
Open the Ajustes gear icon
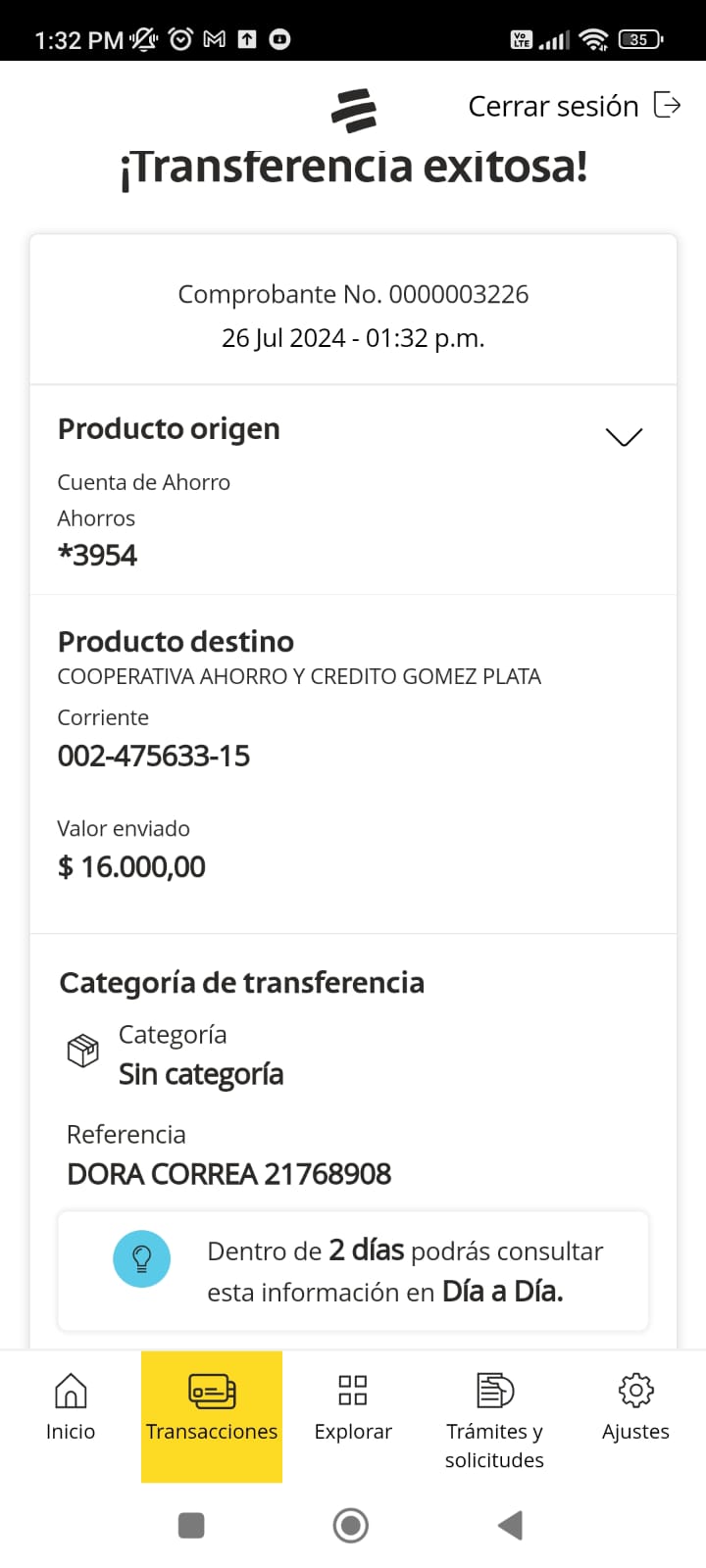pyautogui.click(x=635, y=1392)
